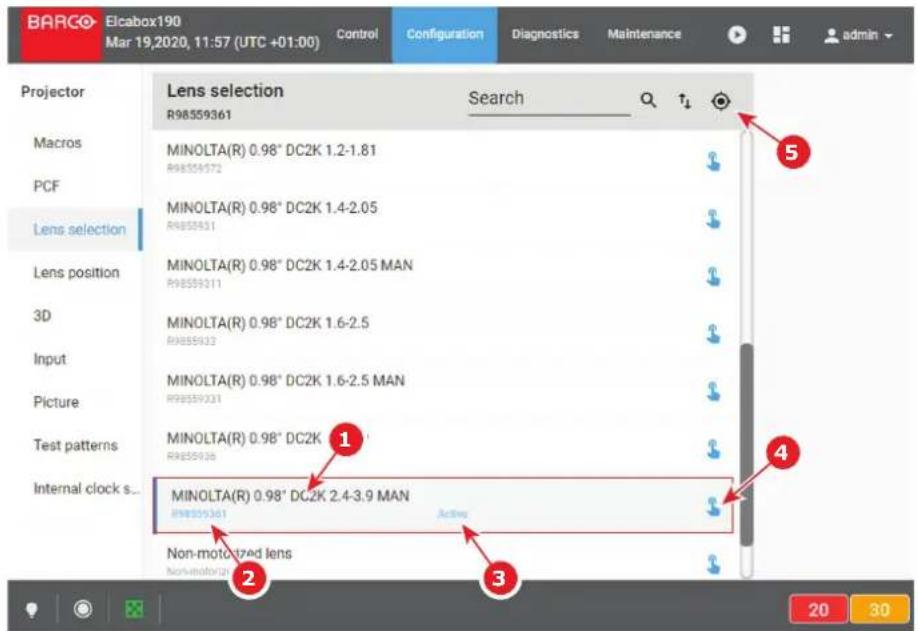Screen dimensions: 918x631
Task: Click the play circle icon in header
Action: coord(737,35)
